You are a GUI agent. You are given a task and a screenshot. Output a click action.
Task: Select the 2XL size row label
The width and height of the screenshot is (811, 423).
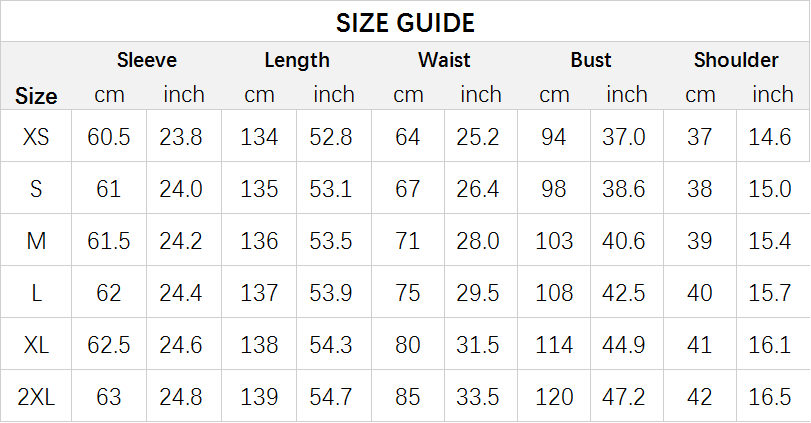tap(36, 397)
